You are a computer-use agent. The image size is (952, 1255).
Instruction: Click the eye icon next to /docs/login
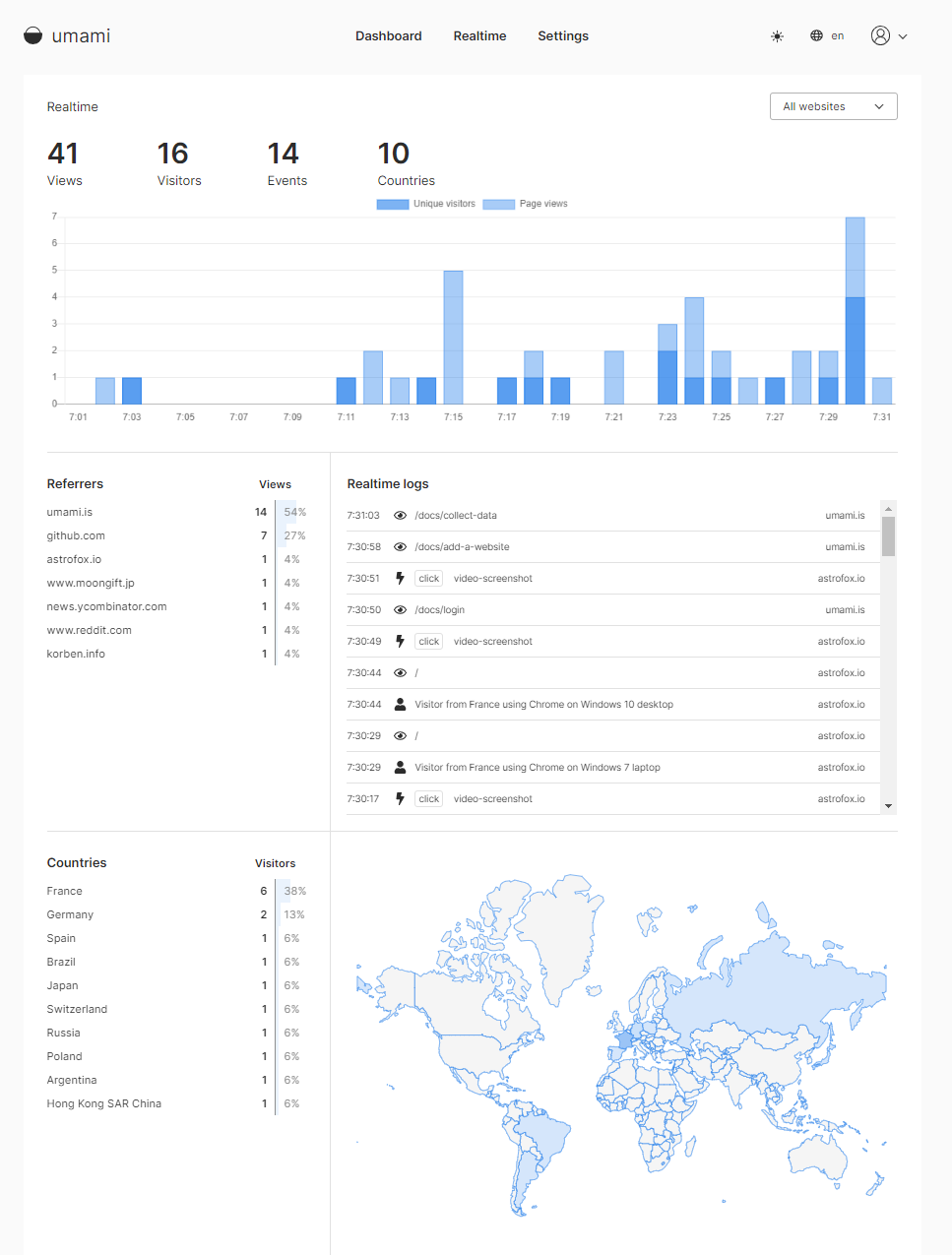[x=400, y=609]
